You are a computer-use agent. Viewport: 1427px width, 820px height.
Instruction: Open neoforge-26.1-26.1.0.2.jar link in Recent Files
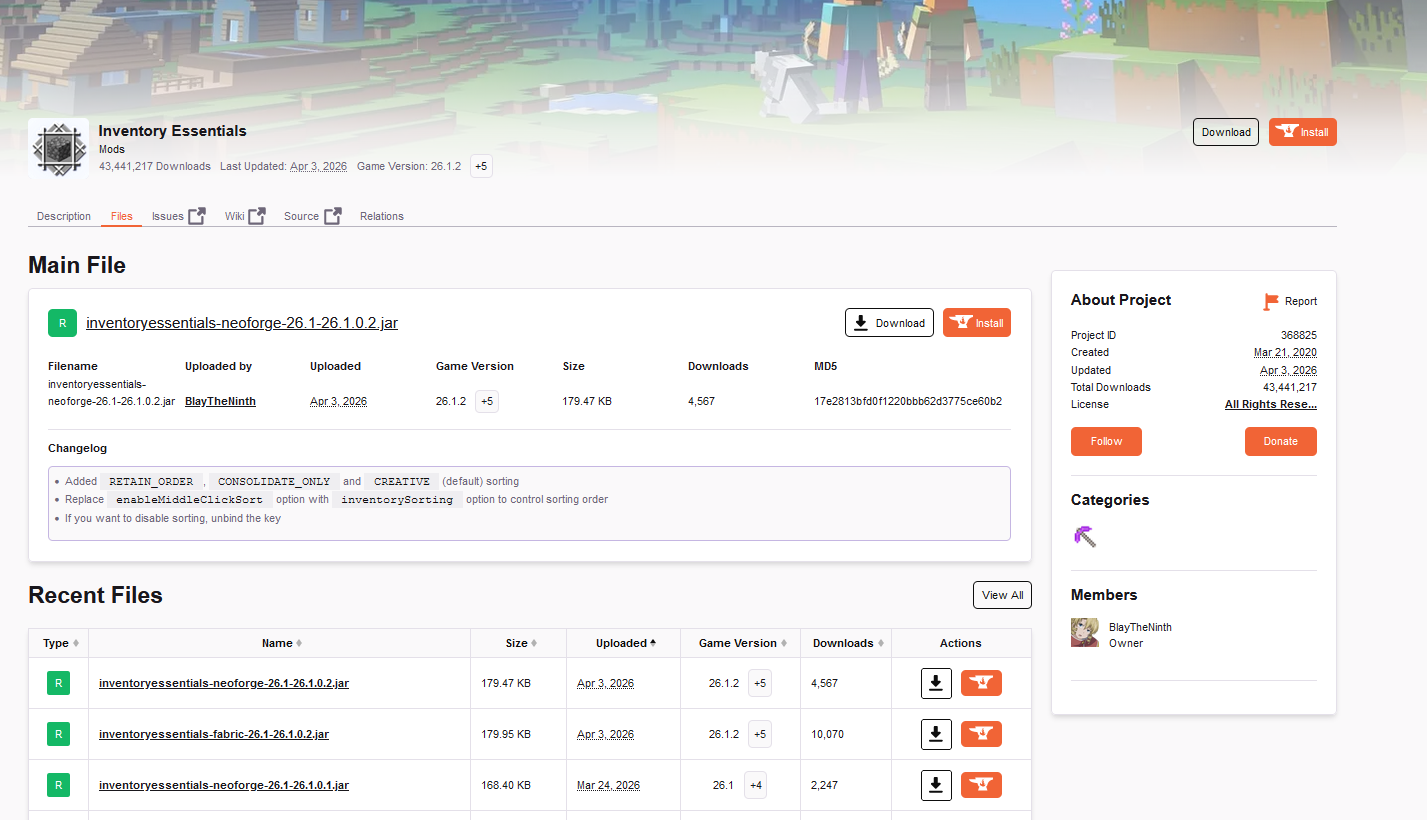224,683
